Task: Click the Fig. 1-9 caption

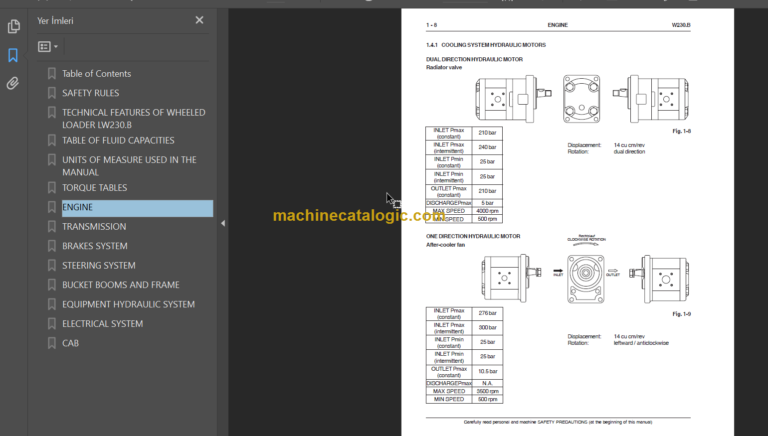Action: pyautogui.click(x=681, y=314)
